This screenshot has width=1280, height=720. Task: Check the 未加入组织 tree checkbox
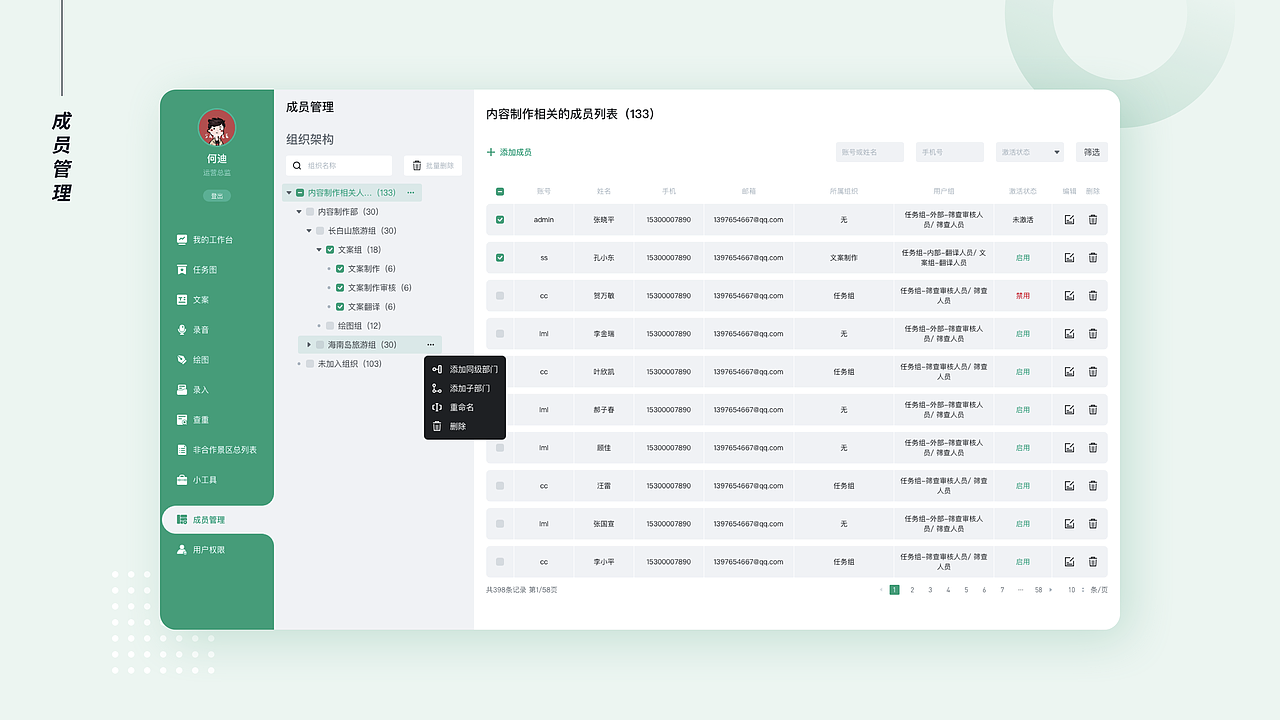[310, 364]
